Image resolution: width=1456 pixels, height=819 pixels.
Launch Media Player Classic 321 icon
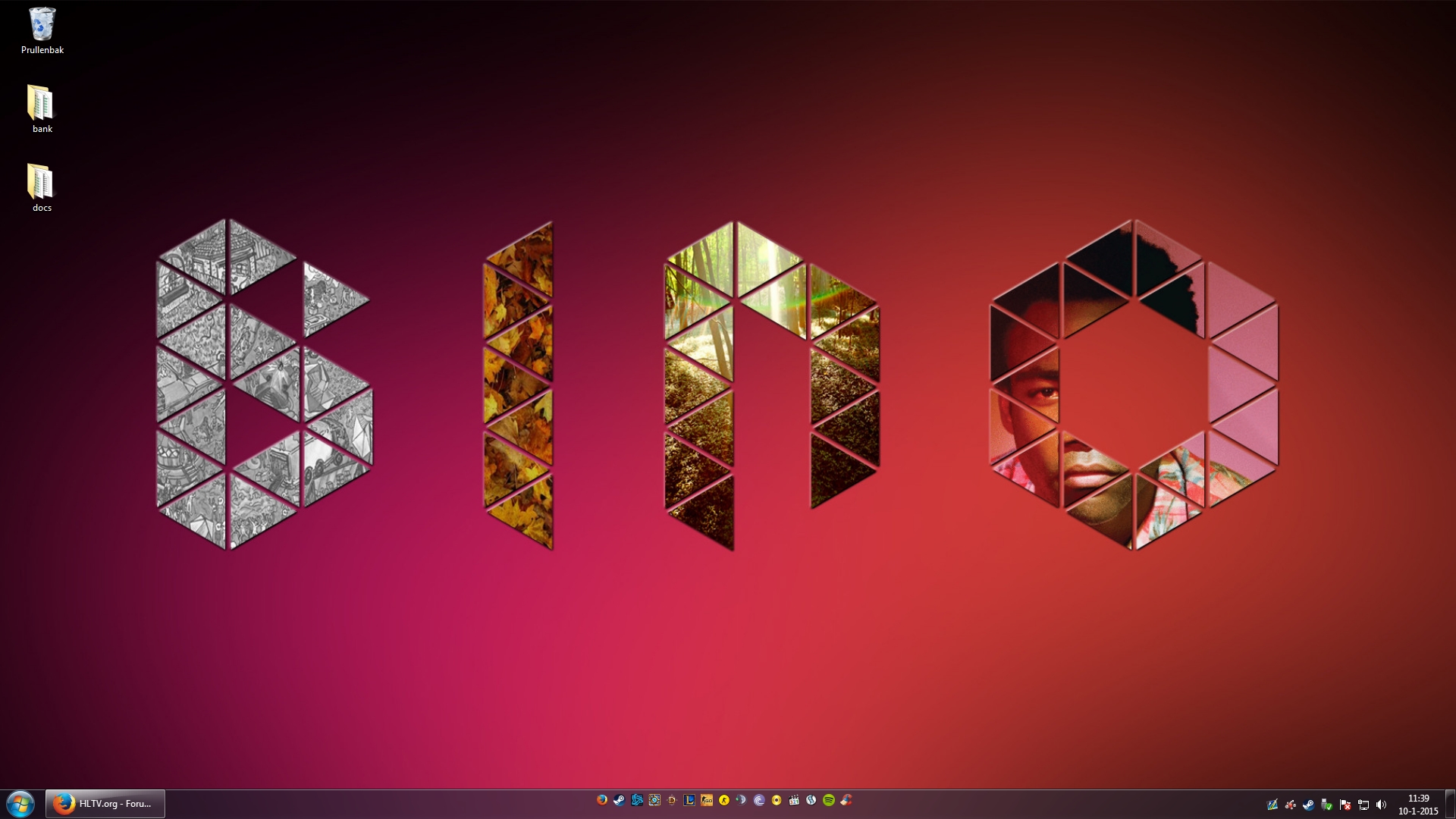pyautogui.click(x=794, y=800)
